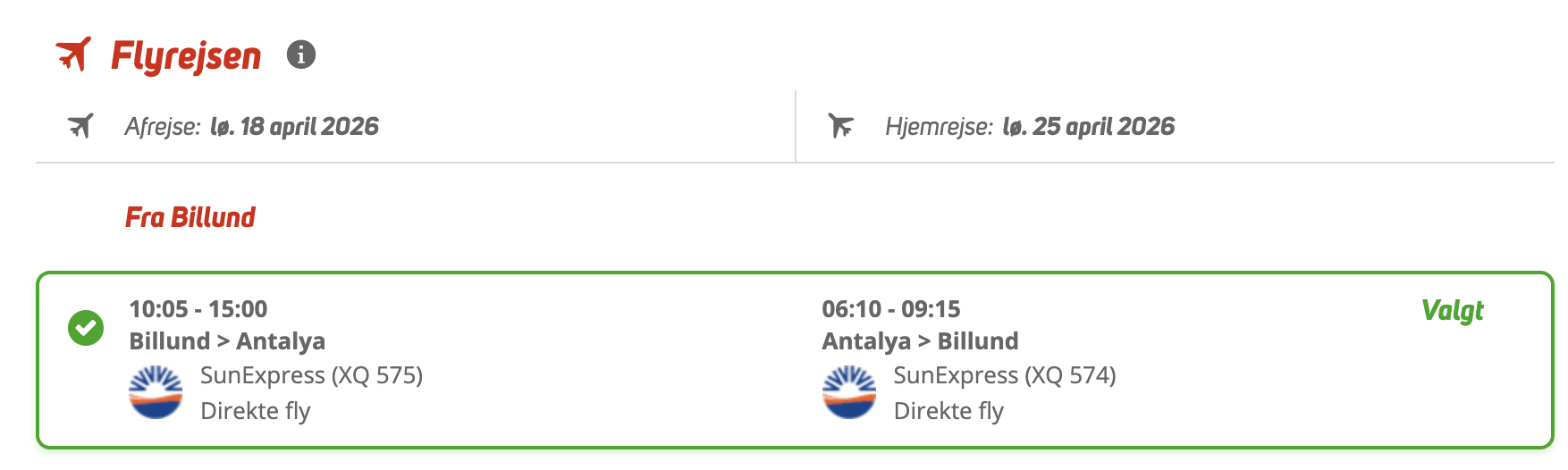Click the SunExpress logo for flight XQ 574
The height and width of the screenshot is (470, 1568).
(x=848, y=392)
